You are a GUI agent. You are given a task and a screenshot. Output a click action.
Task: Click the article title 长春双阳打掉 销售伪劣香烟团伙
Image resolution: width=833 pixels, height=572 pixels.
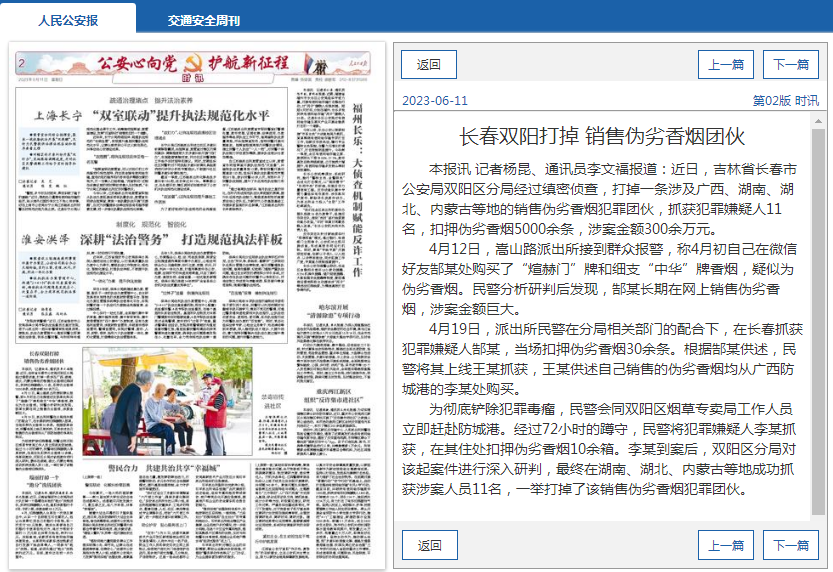pyautogui.click(x=602, y=136)
